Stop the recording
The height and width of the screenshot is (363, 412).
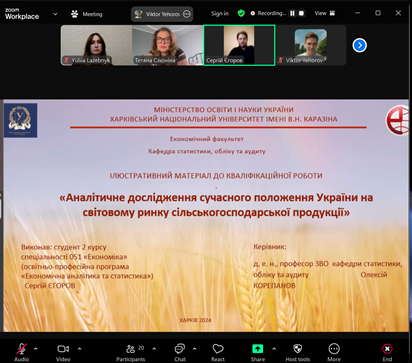tap(301, 13)
